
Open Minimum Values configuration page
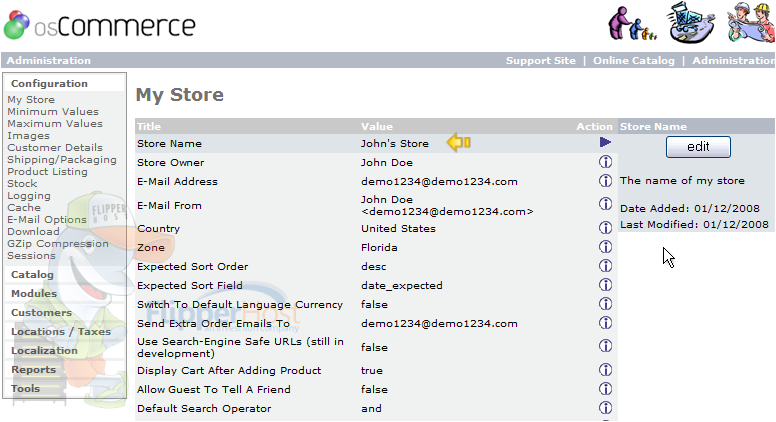point(52,111)
